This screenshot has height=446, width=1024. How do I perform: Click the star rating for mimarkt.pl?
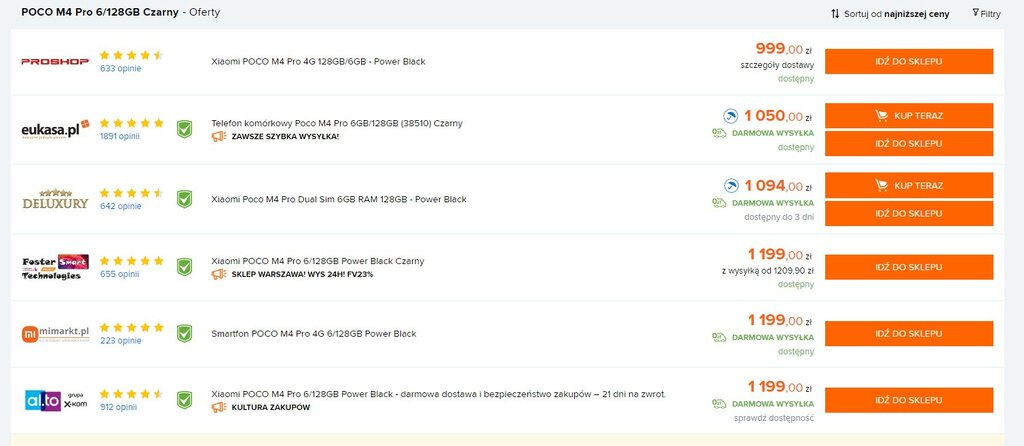(x=131, y=327)
